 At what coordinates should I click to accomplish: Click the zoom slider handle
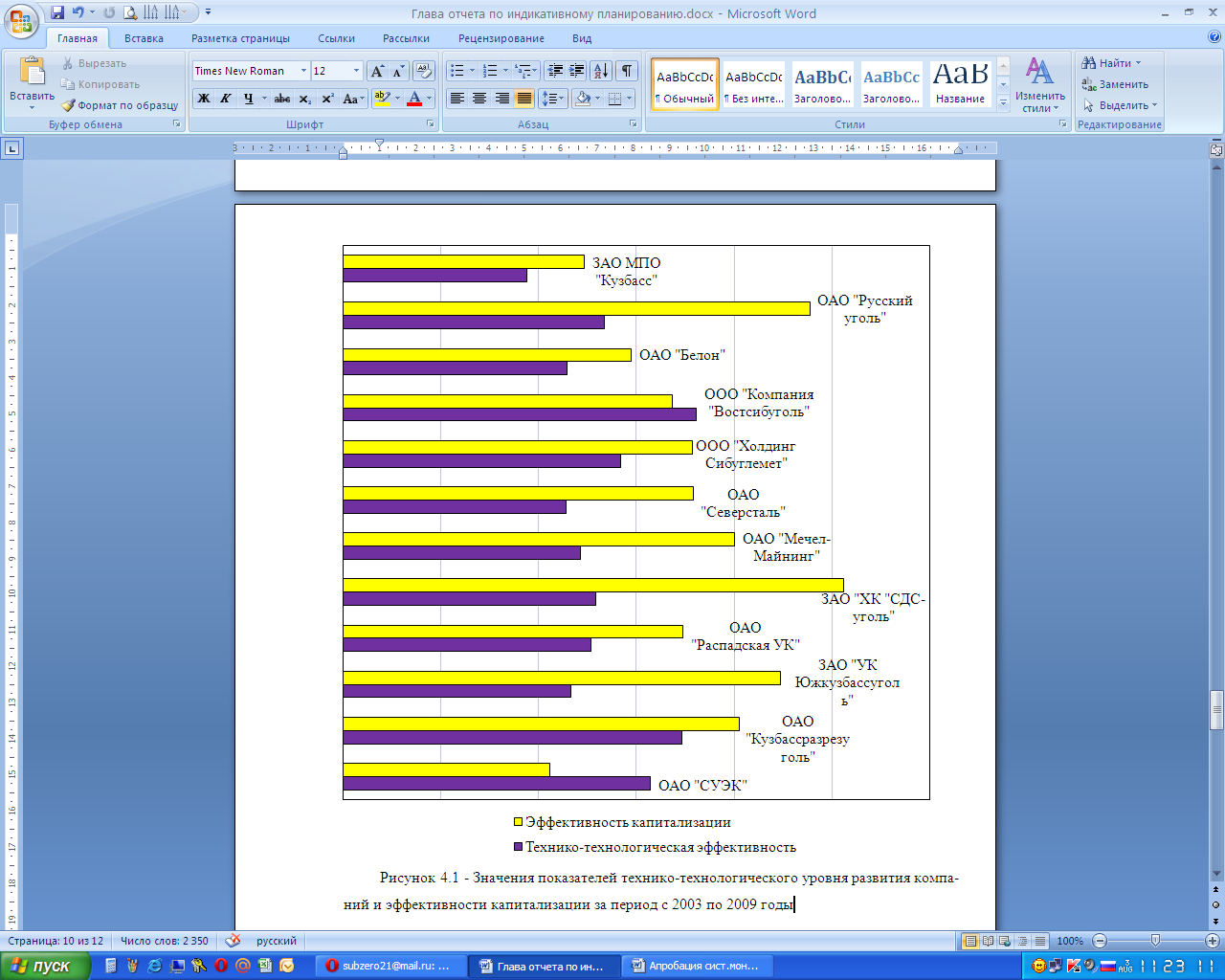1155,941
